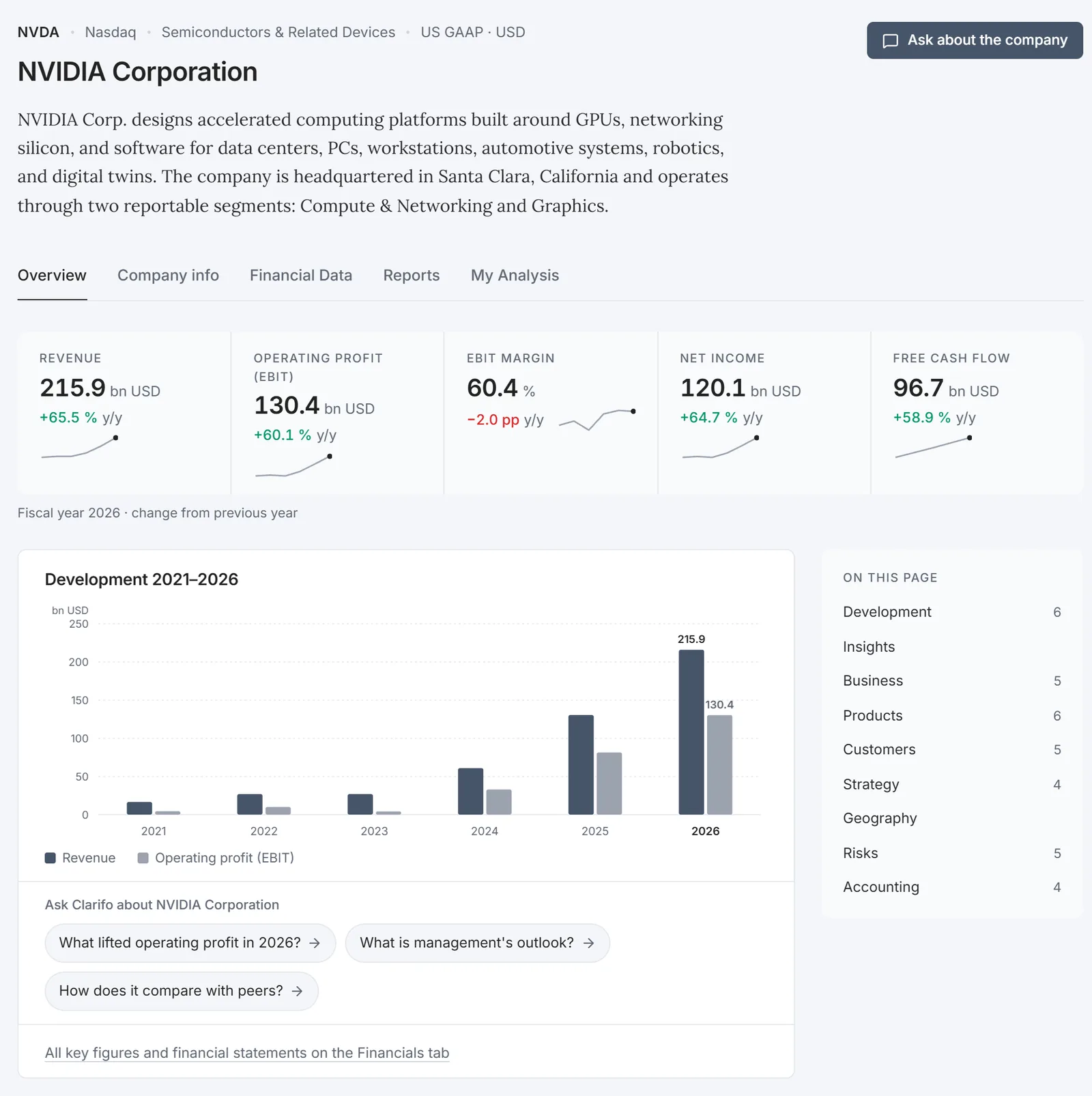Image resolution: width=1092 pixels, height=1096 pixels.
Task: Ask how it compares with peers
Action: coord(182,991)
